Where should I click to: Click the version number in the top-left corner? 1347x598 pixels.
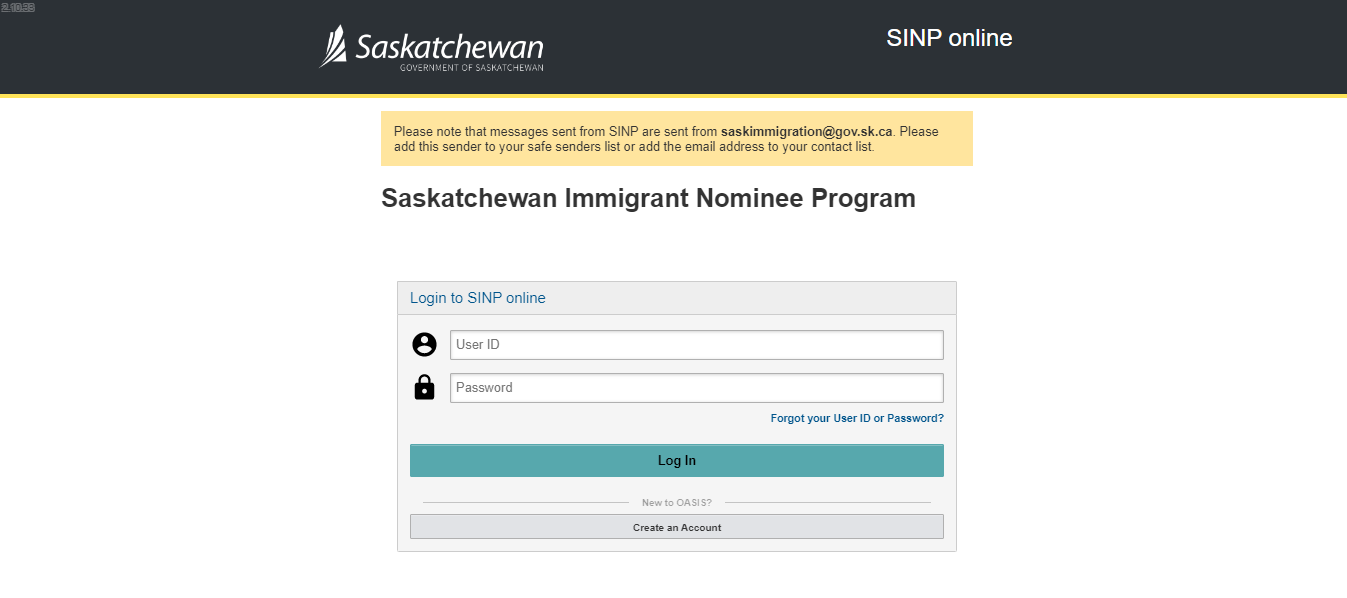(18, 7)
